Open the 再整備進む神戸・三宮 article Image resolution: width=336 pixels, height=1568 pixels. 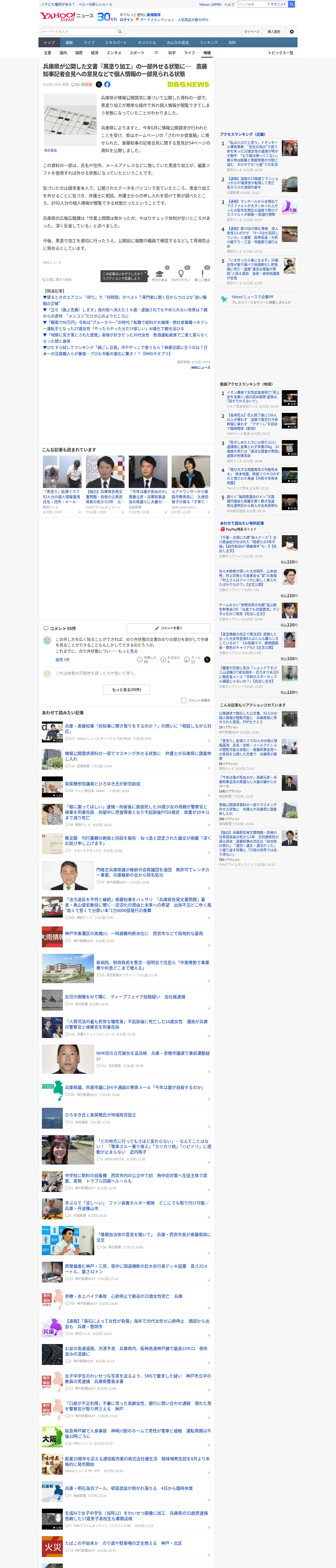pos(137,1269)
